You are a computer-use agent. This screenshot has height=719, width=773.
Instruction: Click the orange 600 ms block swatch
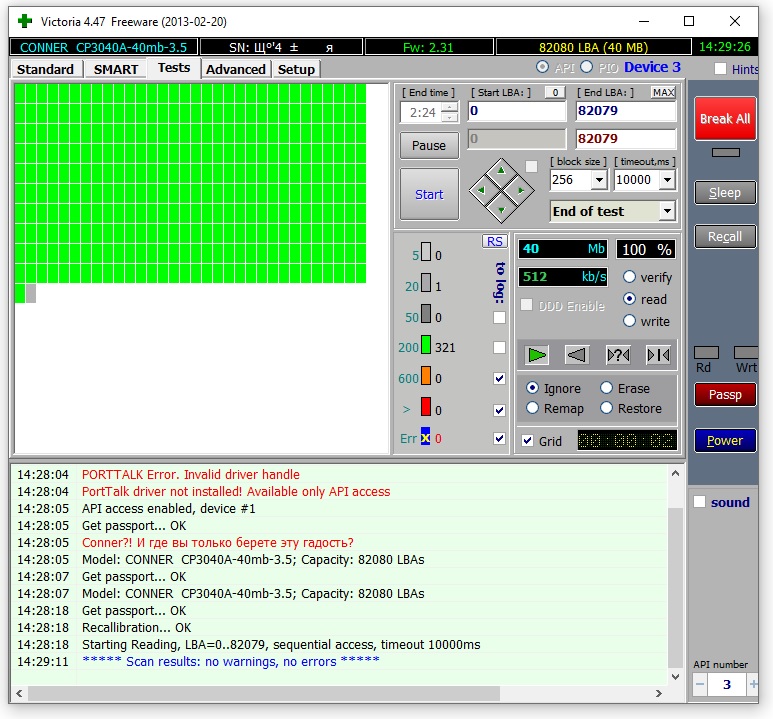pyautogui.click(x=426, y=376)
